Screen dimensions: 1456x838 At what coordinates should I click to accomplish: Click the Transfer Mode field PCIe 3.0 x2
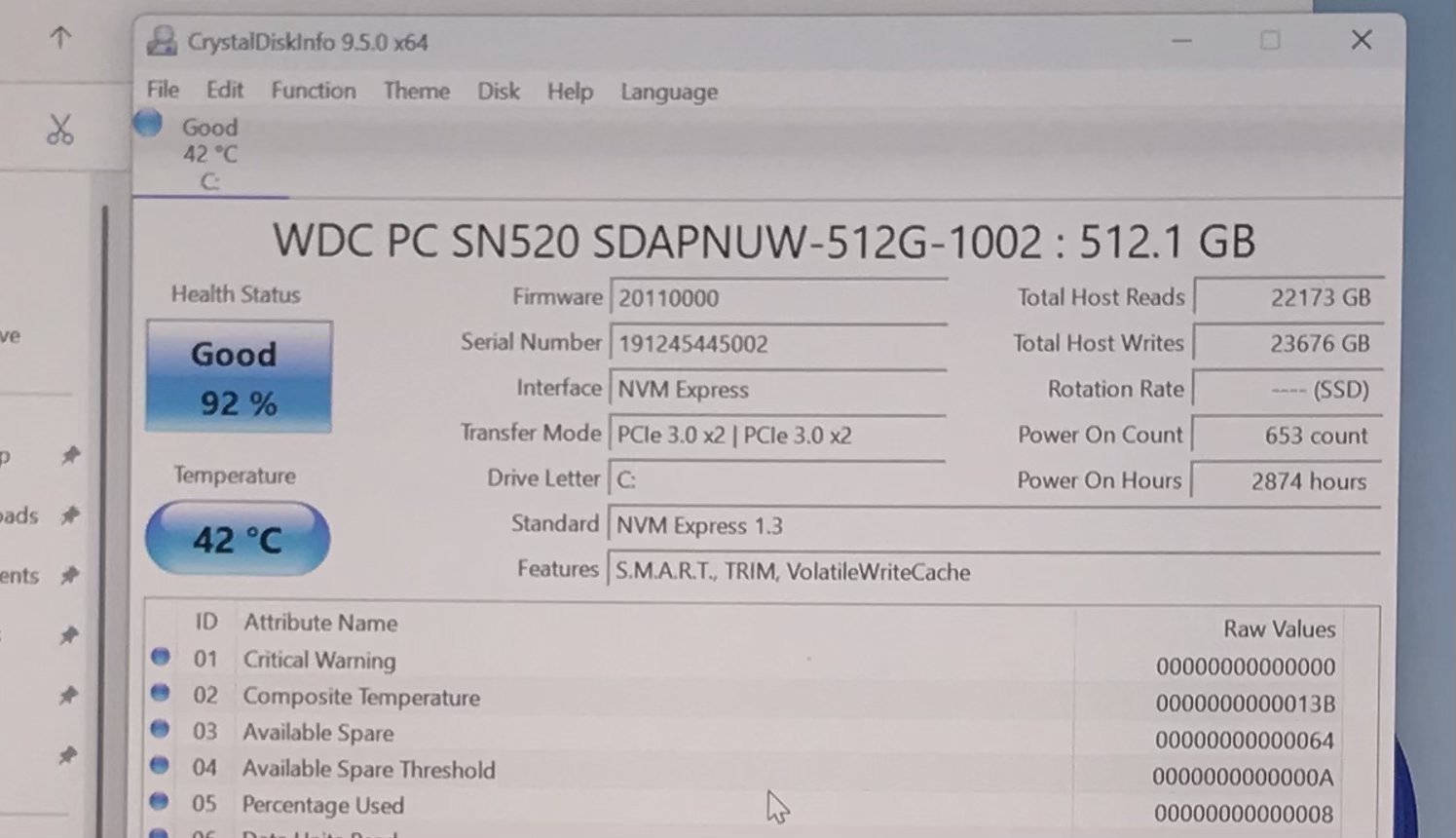(777, 435)
